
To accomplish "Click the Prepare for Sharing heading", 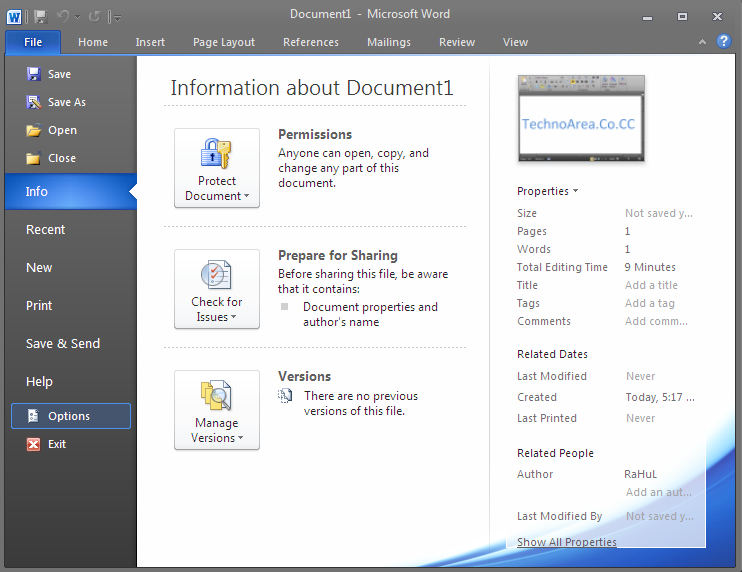I will 338,255.
